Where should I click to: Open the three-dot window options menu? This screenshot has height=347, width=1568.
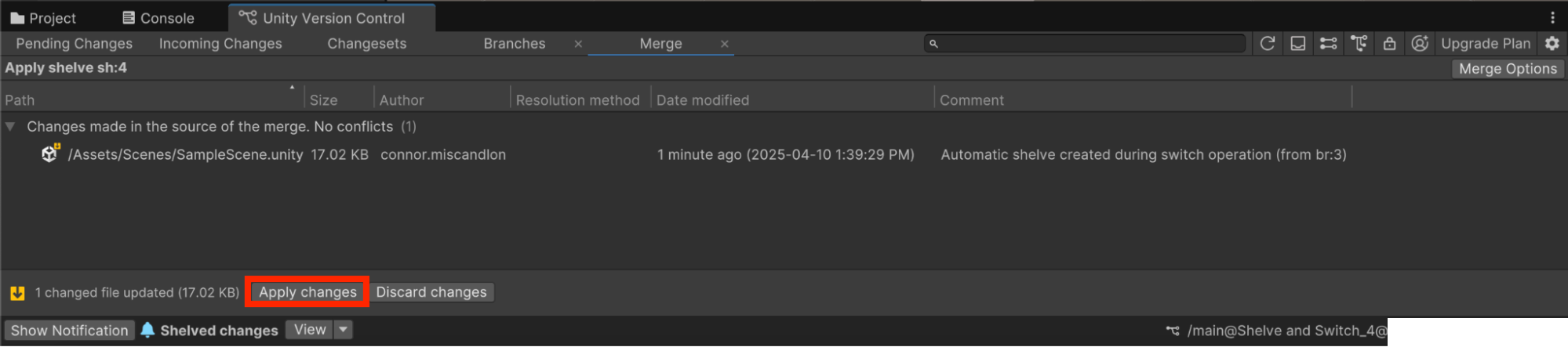point(1552,17)
